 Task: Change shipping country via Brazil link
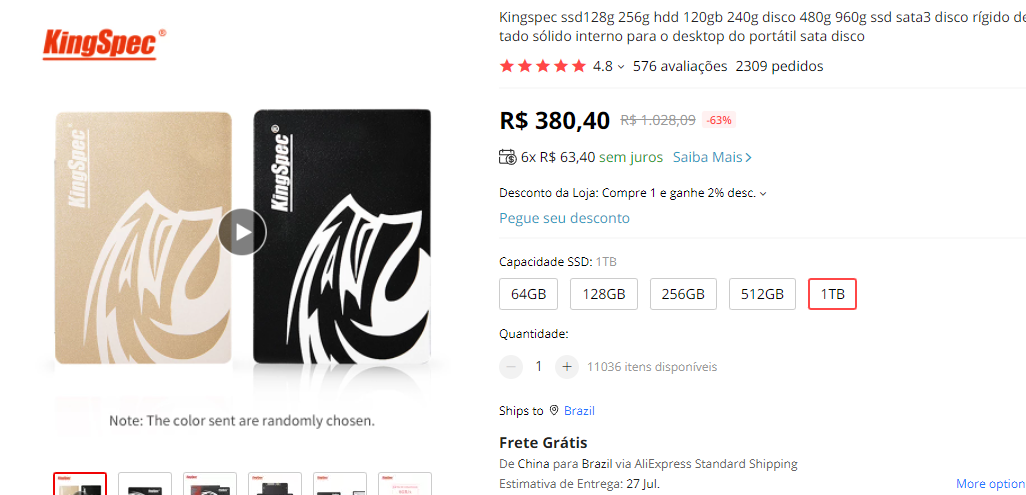click(x=579, y=411)
